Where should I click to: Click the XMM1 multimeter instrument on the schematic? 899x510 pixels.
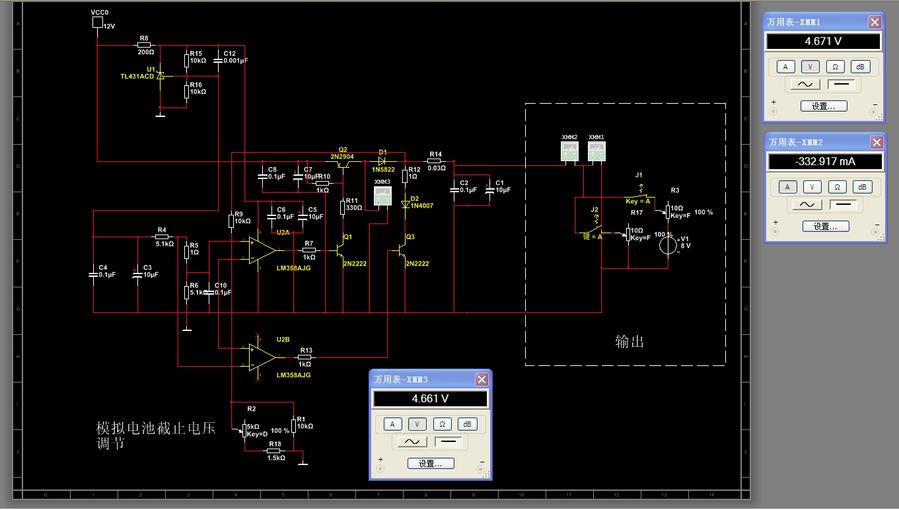(x=596, y=151)
